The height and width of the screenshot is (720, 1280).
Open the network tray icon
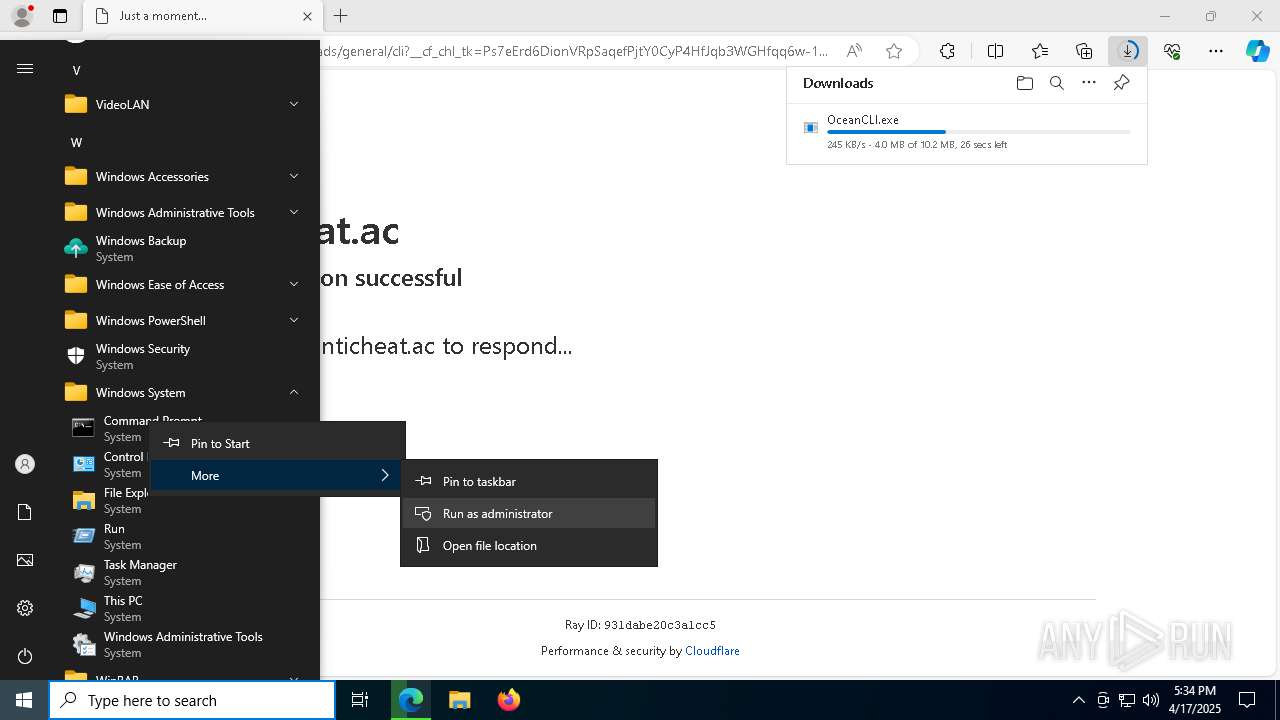click(1126, 700)
